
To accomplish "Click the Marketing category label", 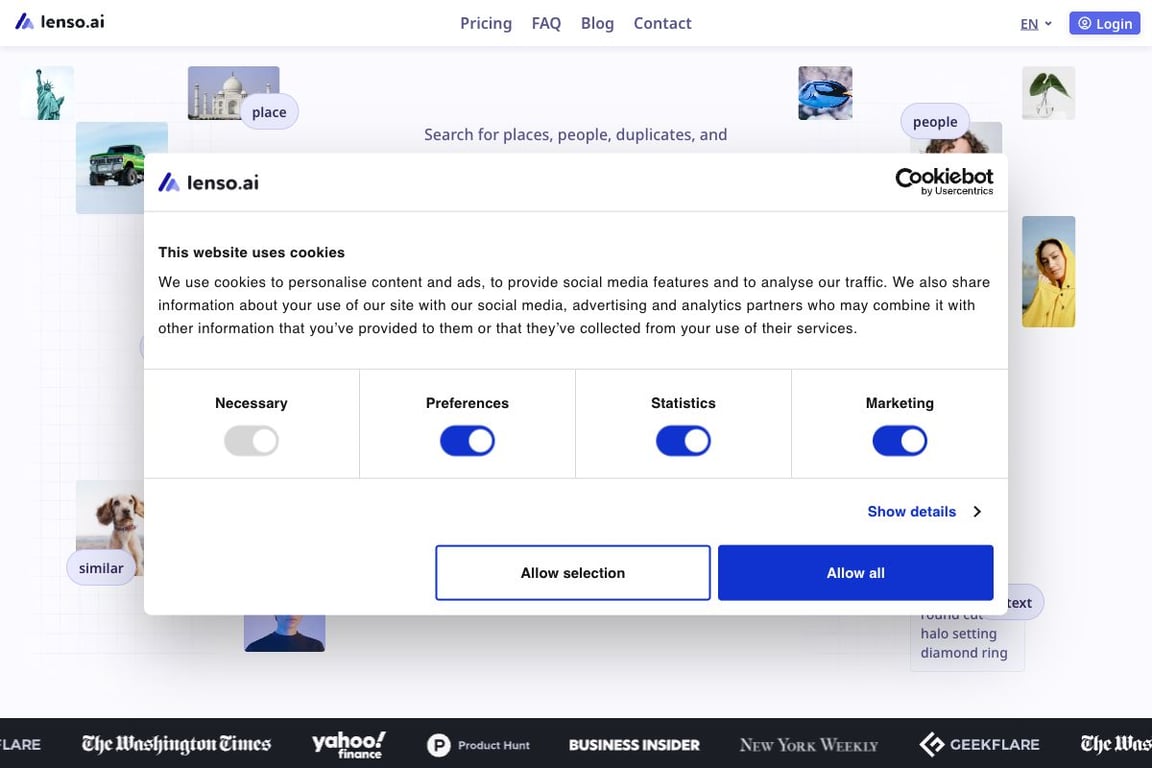I will pyautogui.click(x=899, y=403).
